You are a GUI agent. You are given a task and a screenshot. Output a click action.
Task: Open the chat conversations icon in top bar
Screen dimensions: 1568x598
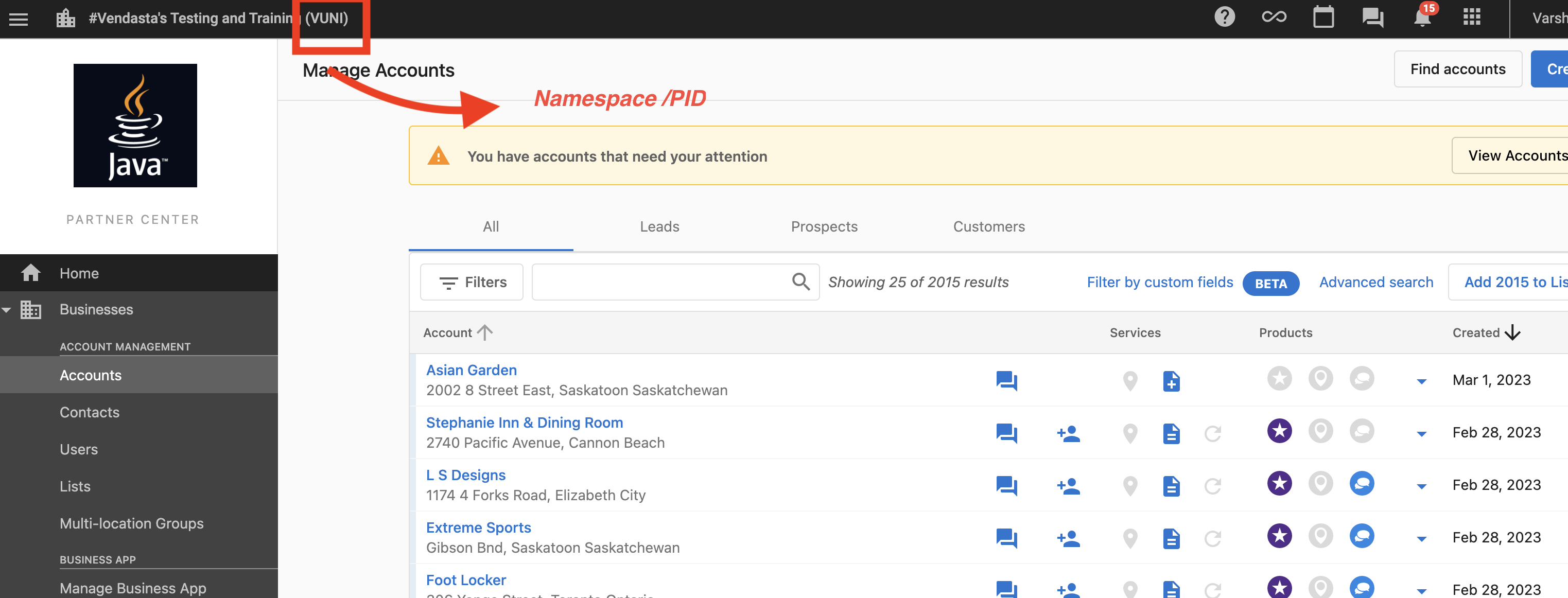pos(1372,17)
